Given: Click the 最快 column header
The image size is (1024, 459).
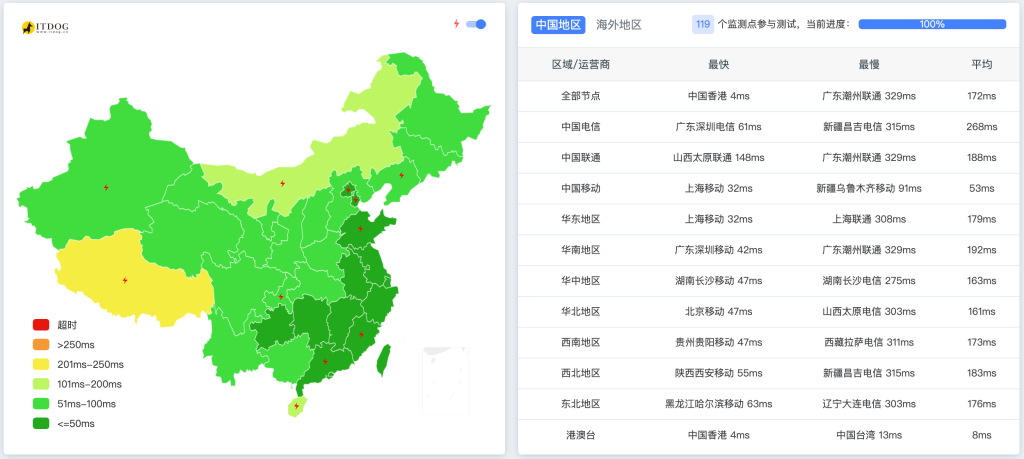Looking at the screenshot, I should click(x=718, y=64).
